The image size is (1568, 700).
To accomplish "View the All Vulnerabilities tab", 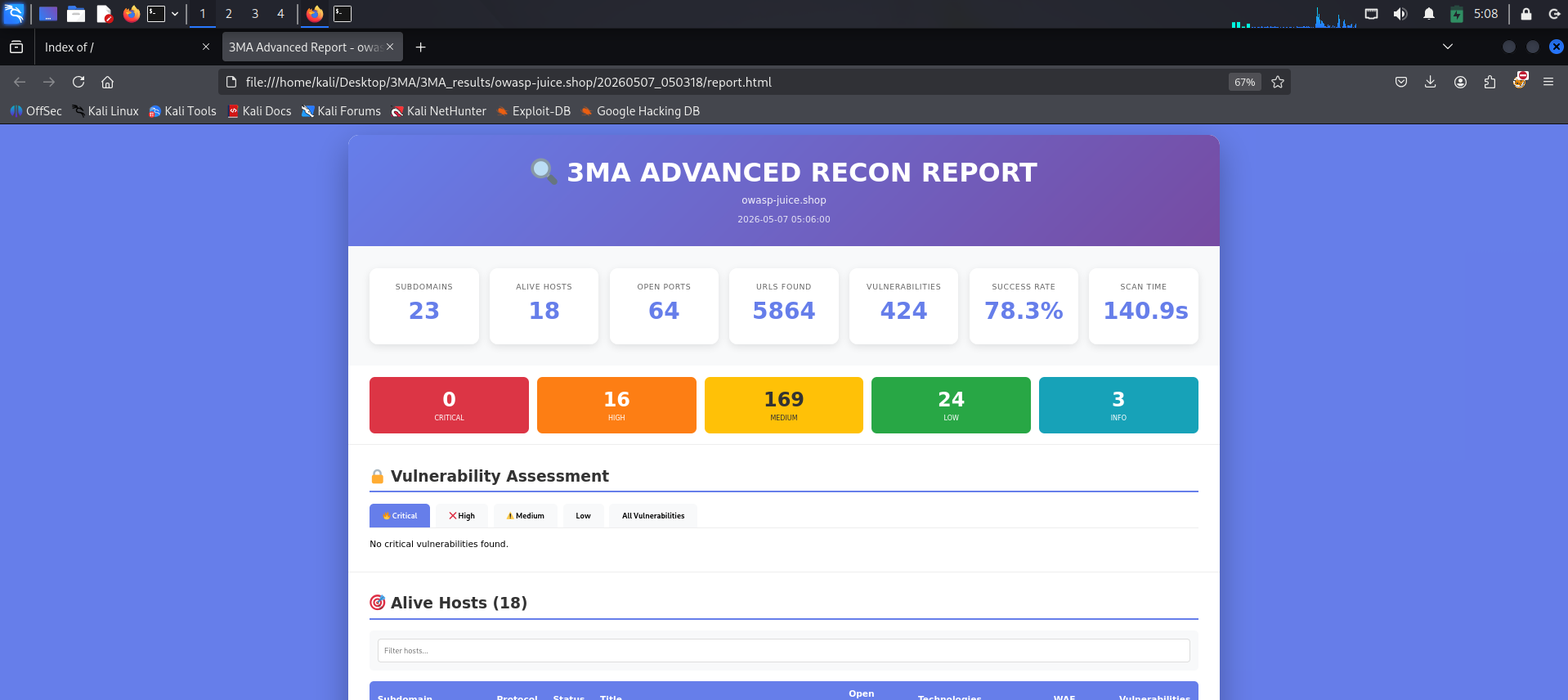I will [652, 516].
